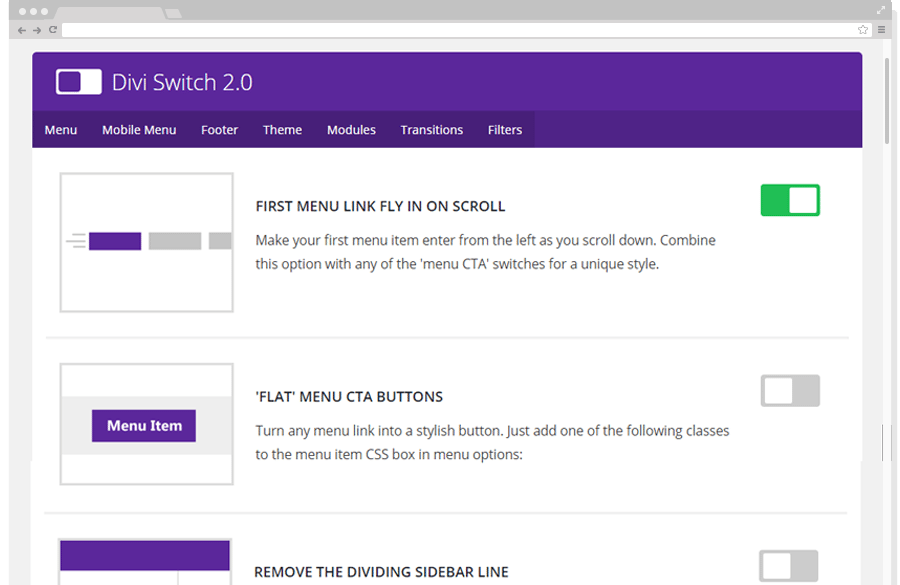Viewport: 900px width, 585px height.
Task: Open the browser hamburger menu
Action: tap(882, 29)
